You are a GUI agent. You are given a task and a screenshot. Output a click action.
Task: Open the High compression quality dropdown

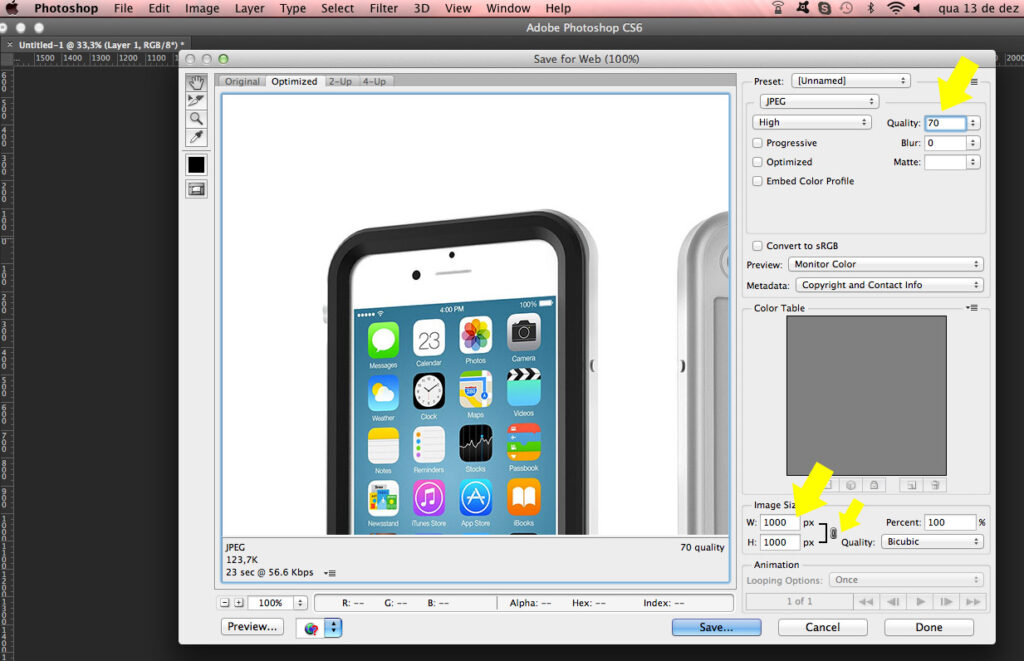point(812,122)
